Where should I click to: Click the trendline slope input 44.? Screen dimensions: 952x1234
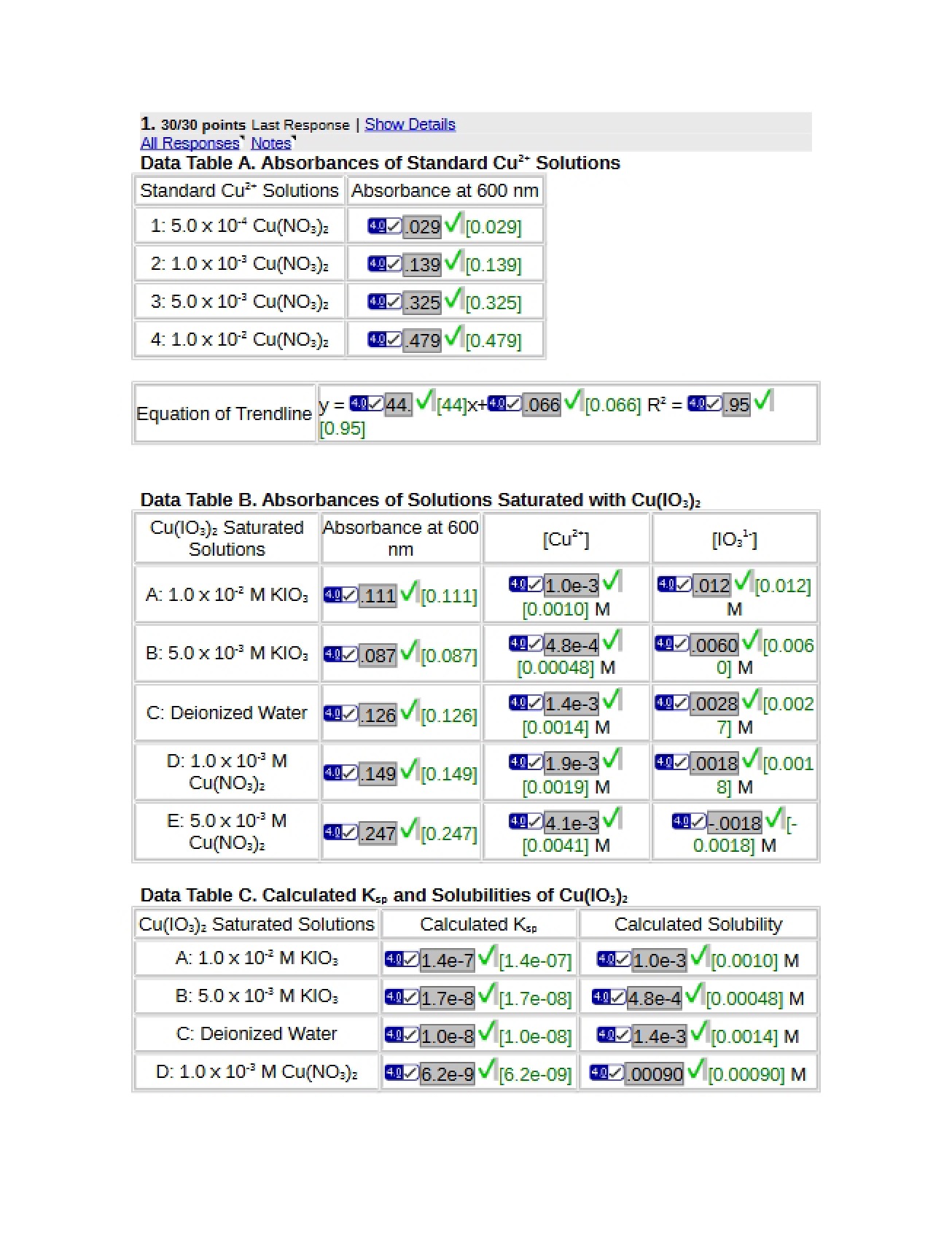(x=398, y=404)
